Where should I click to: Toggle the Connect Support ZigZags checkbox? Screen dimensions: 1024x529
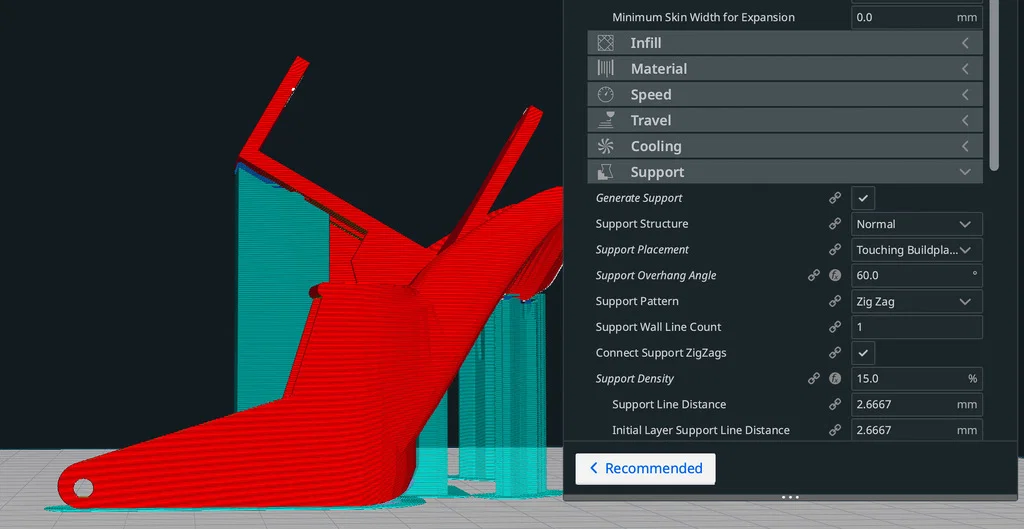pos(863,353)
